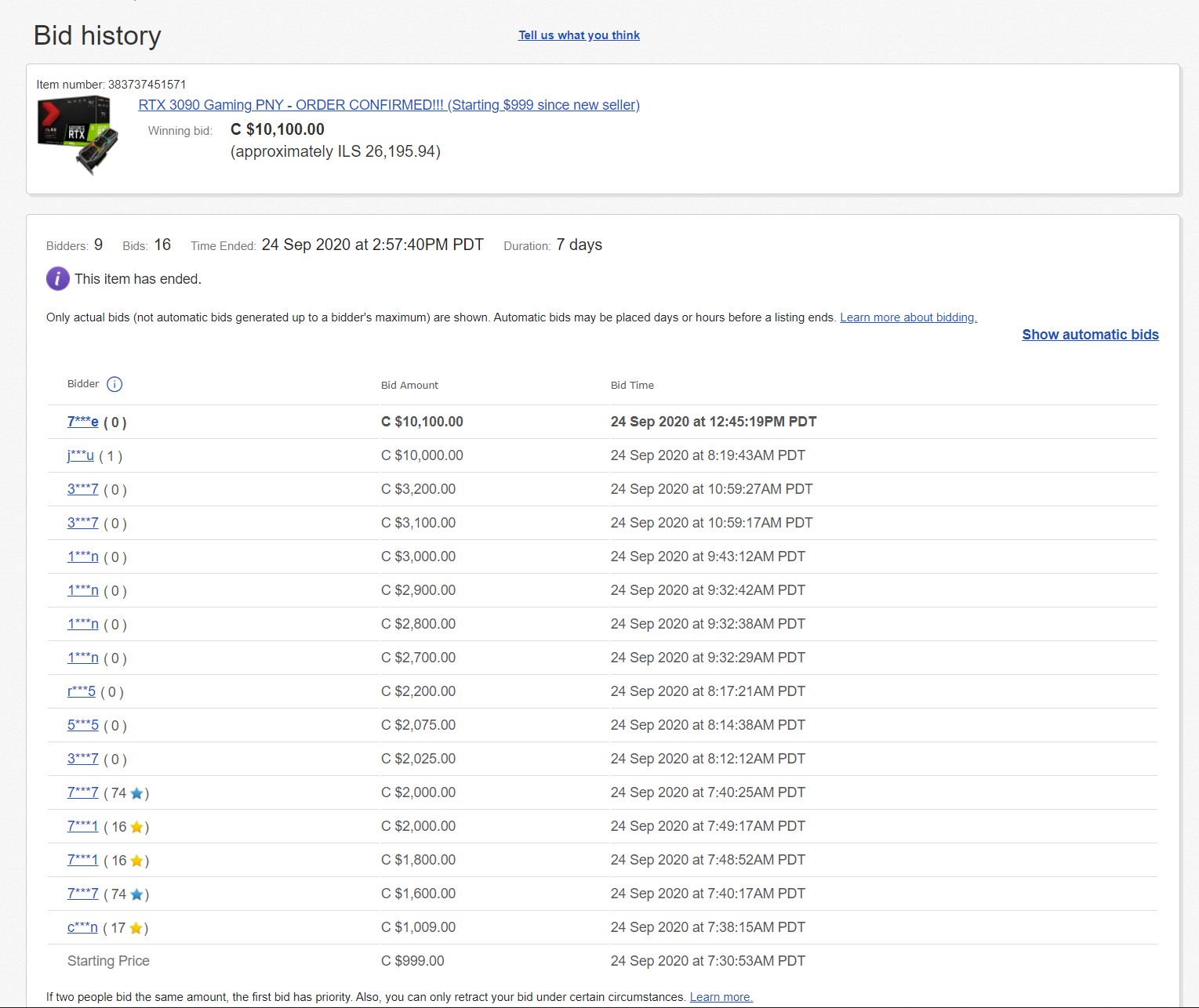Click the 'approximately ILS 26,195.94' conversion text
The image size is (1199, 1008).
pos(336,151)
